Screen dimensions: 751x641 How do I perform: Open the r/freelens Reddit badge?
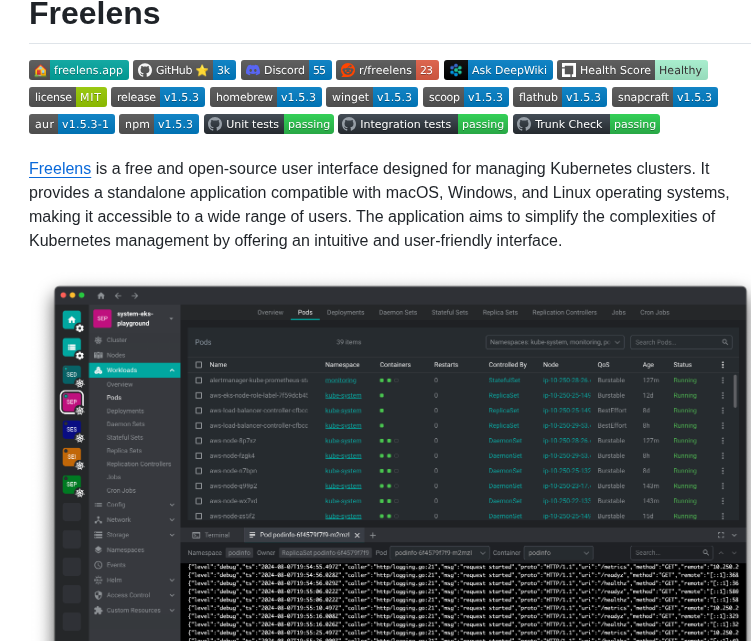click(x=387, y=70)
